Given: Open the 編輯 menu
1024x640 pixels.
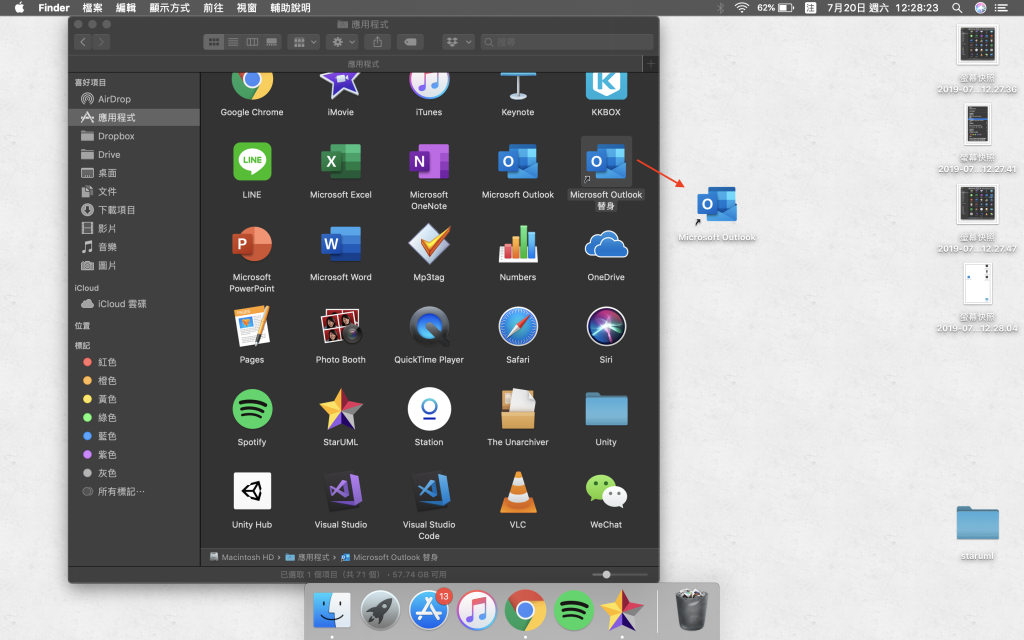Looking at the screenshot, I should tap(125, 8).
